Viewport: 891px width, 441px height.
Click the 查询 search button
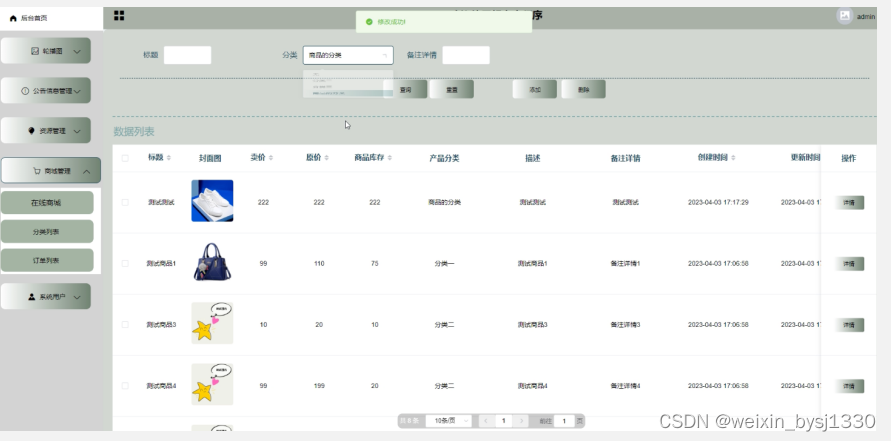pyautogui.click(x=405, y=89)
